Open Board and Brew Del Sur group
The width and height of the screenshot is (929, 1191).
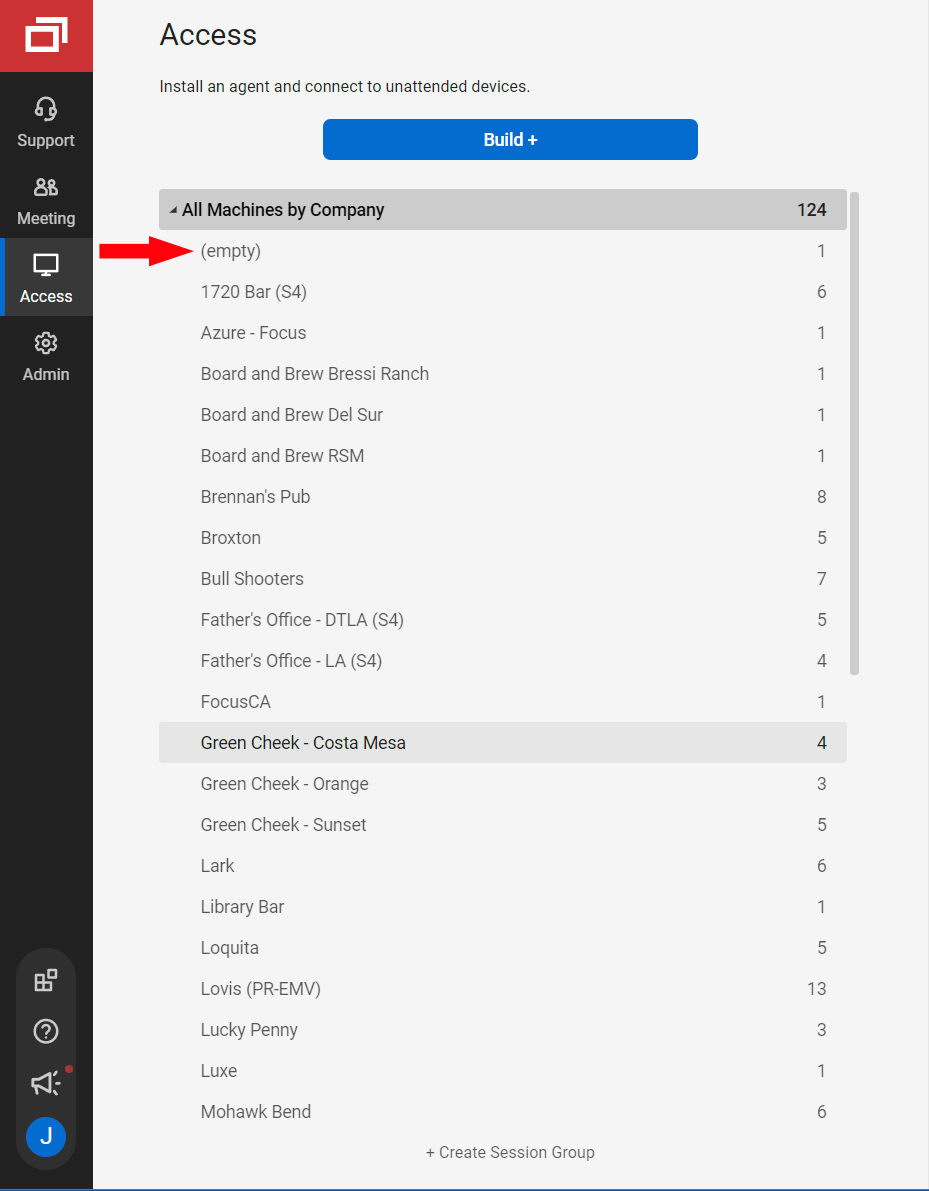click(x=503, y=415)
